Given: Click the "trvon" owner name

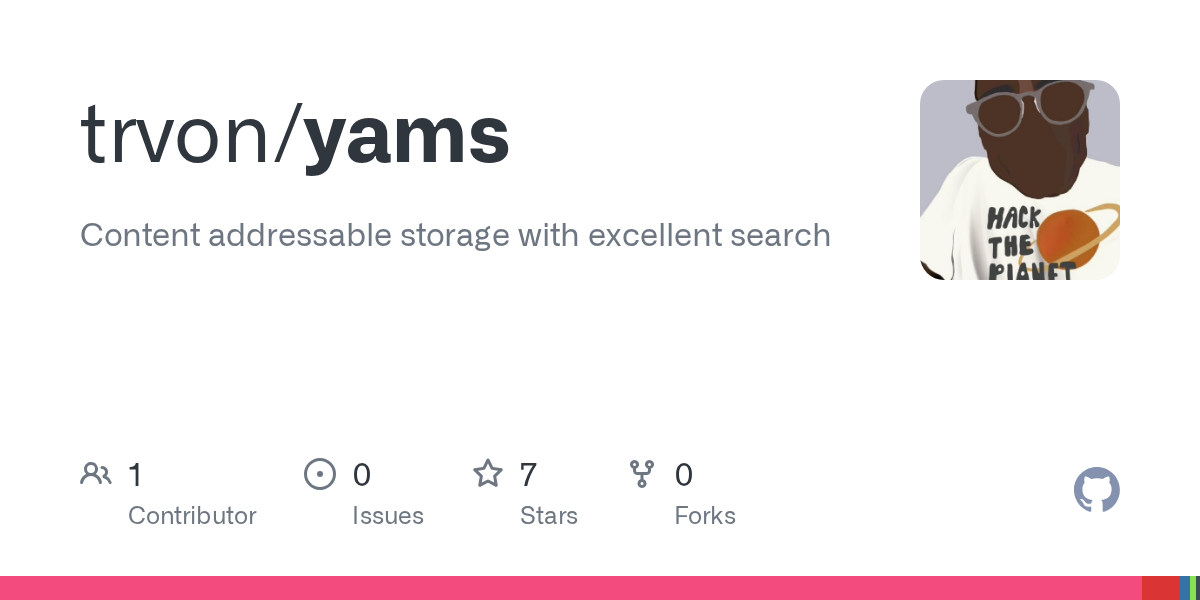Looking at the screenshot, I should 175,136.
